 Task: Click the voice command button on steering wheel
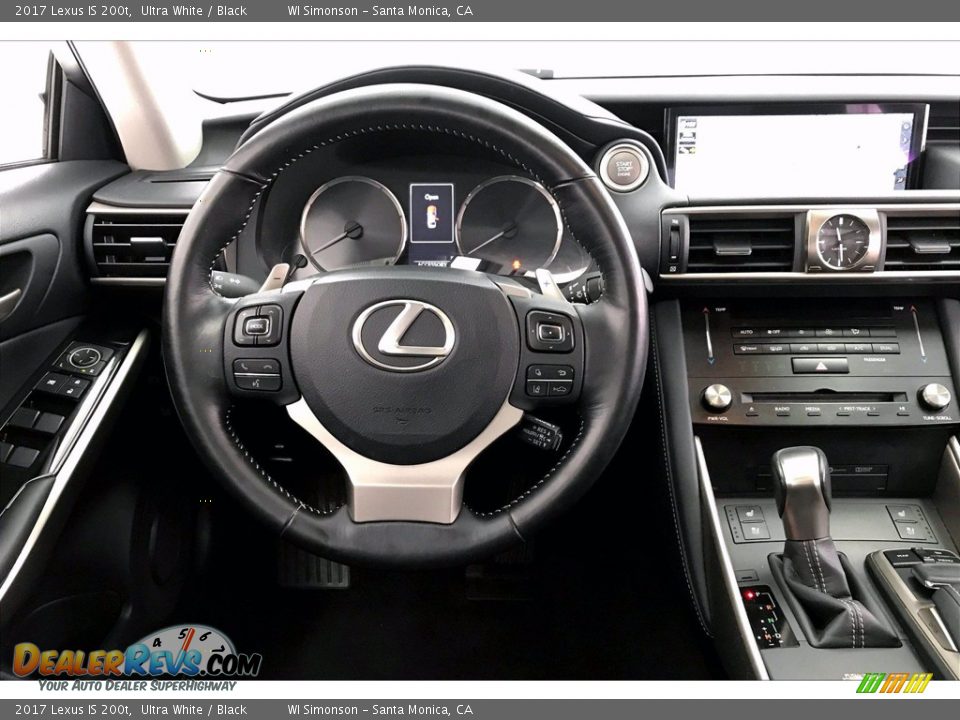tap(257, 383)
